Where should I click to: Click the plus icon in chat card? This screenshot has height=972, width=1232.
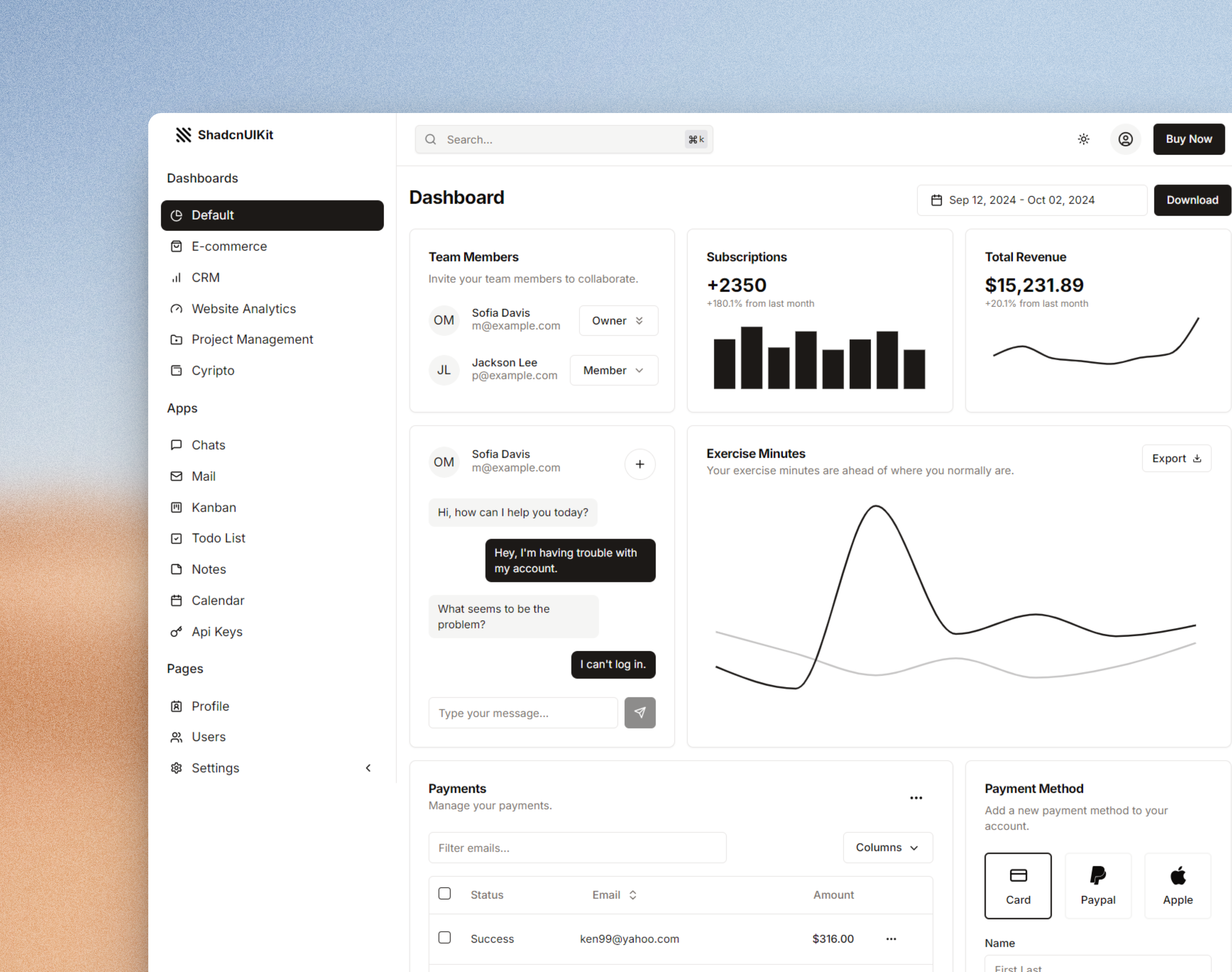click(640, 464)
